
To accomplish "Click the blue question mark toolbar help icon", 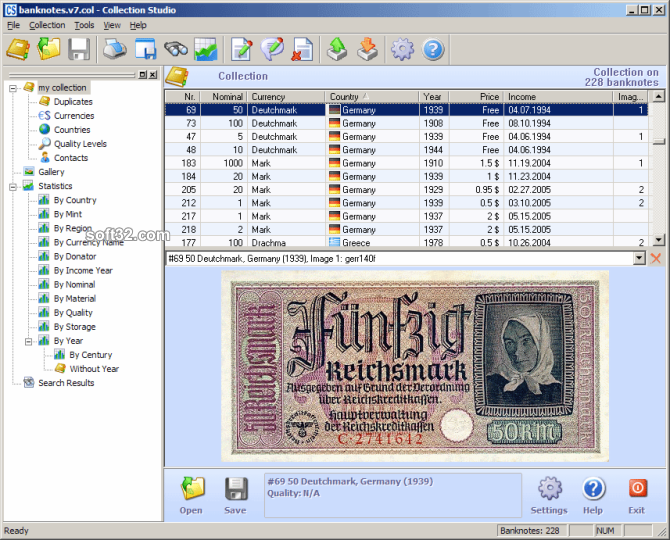I will [x=433, y=49].
